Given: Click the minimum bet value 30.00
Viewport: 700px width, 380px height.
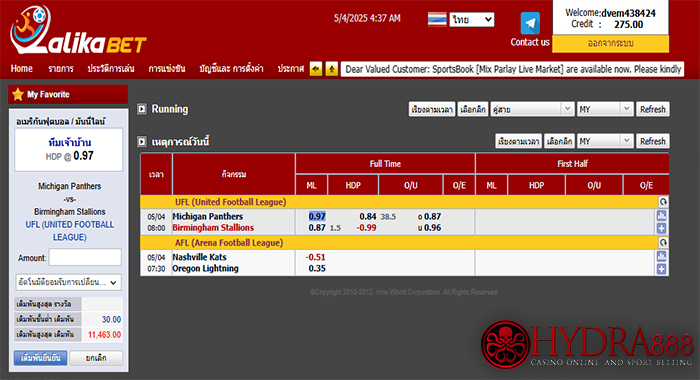Looking at the screenshot, I should [x=111, y=319].
